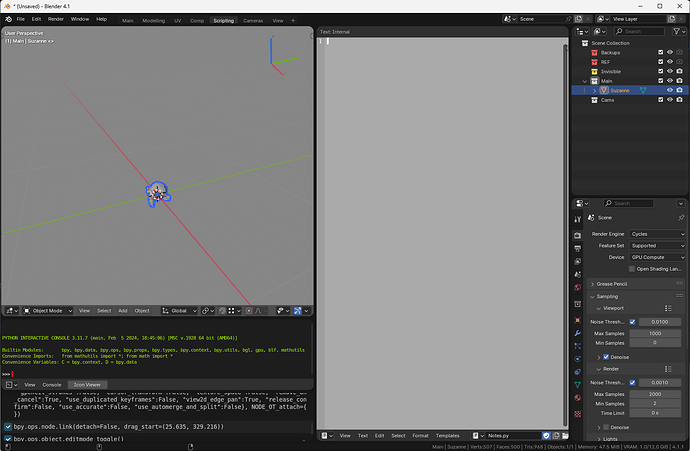Image resolution: width=690 pixels, height=451 pixels.
Task: Open the Tool properties tab
Action: (x=578, y=219)
